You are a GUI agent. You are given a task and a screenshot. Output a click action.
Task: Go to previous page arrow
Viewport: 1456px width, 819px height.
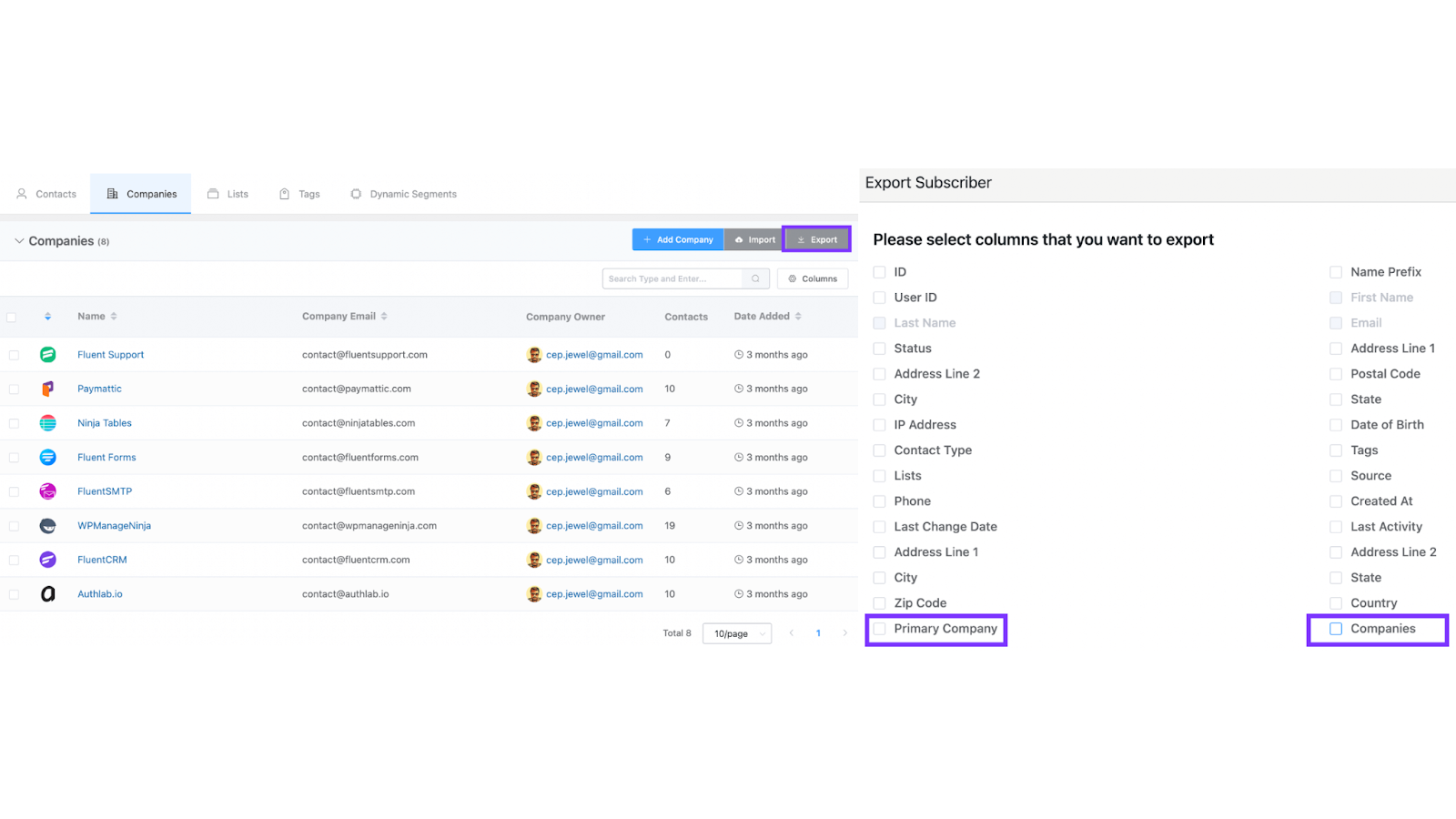pyautogui.click(x=792, y=633)
